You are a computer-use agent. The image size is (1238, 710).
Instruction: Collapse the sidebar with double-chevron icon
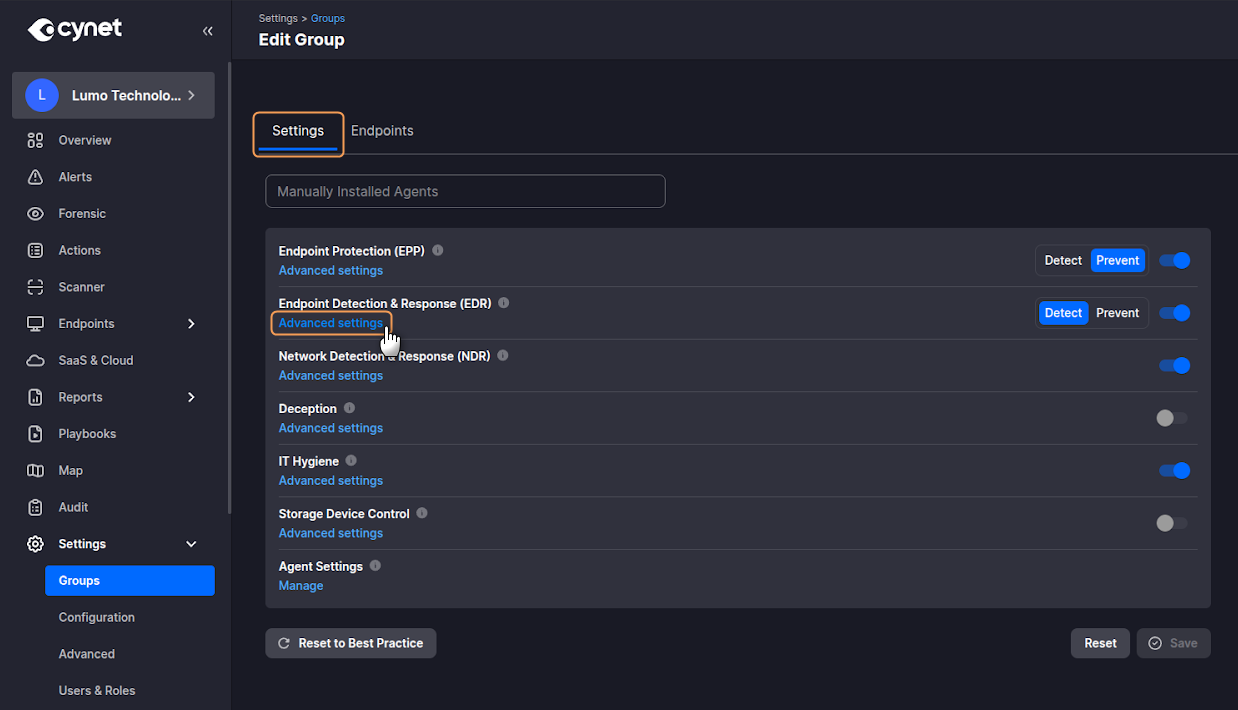208,31
